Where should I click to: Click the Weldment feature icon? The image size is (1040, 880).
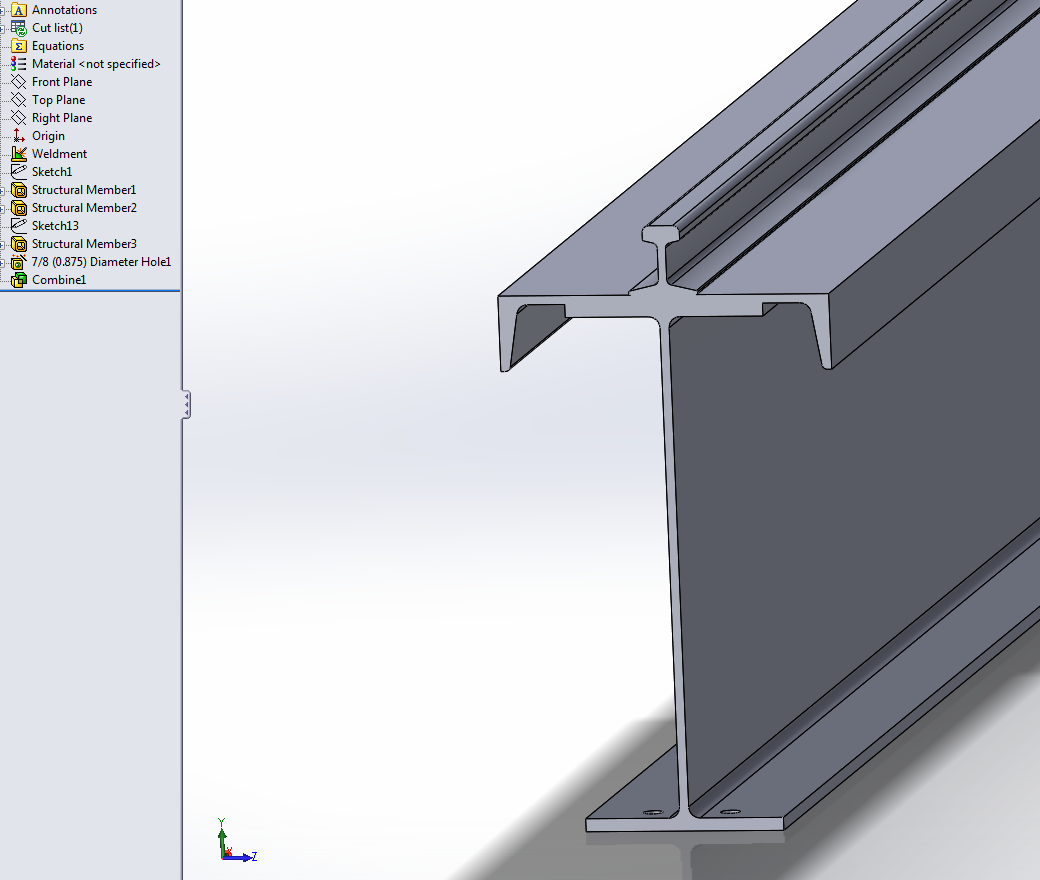point(19,153)
